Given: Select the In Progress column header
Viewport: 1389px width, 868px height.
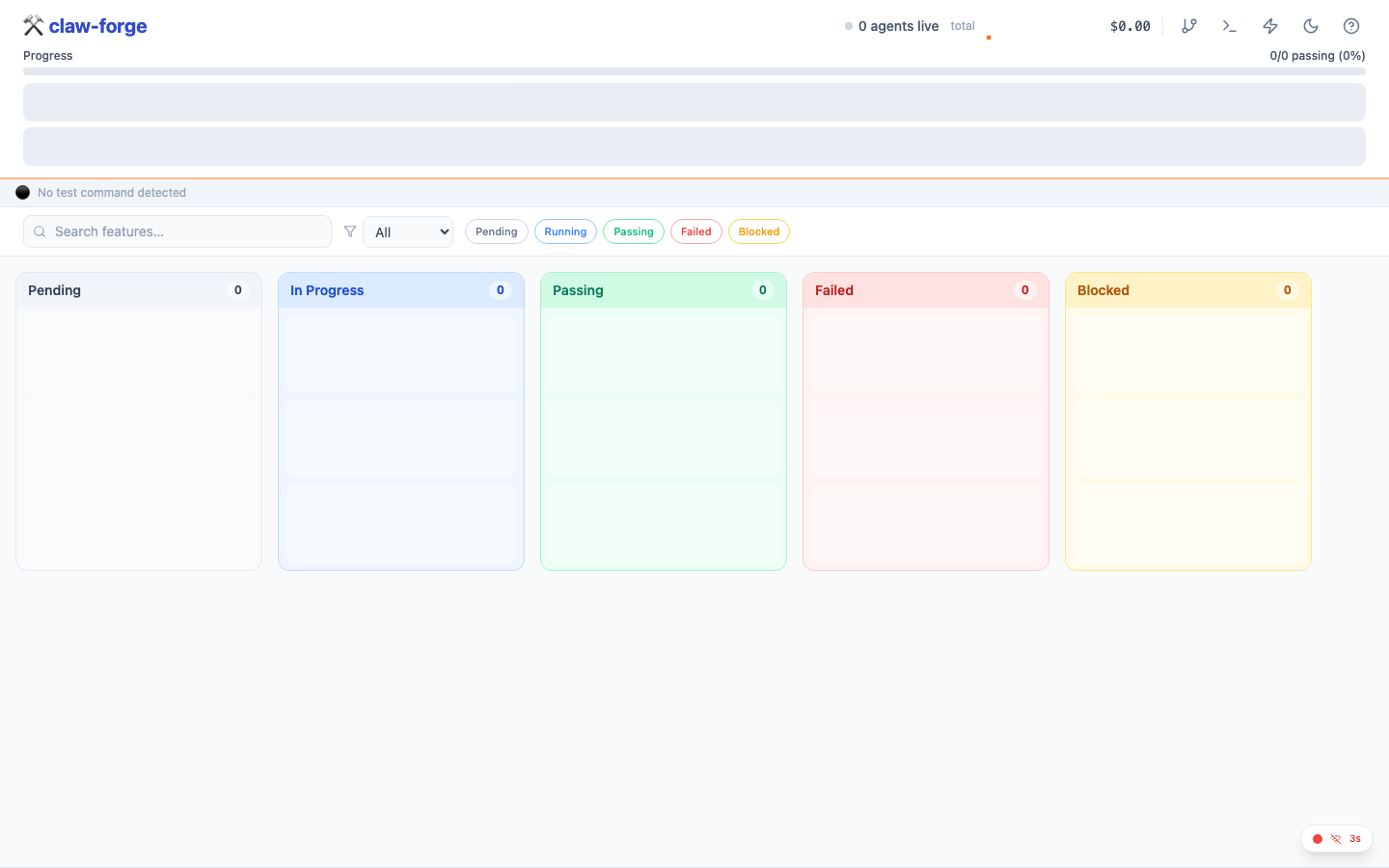Looking at the screenshot, I should (x=326, y=290).
